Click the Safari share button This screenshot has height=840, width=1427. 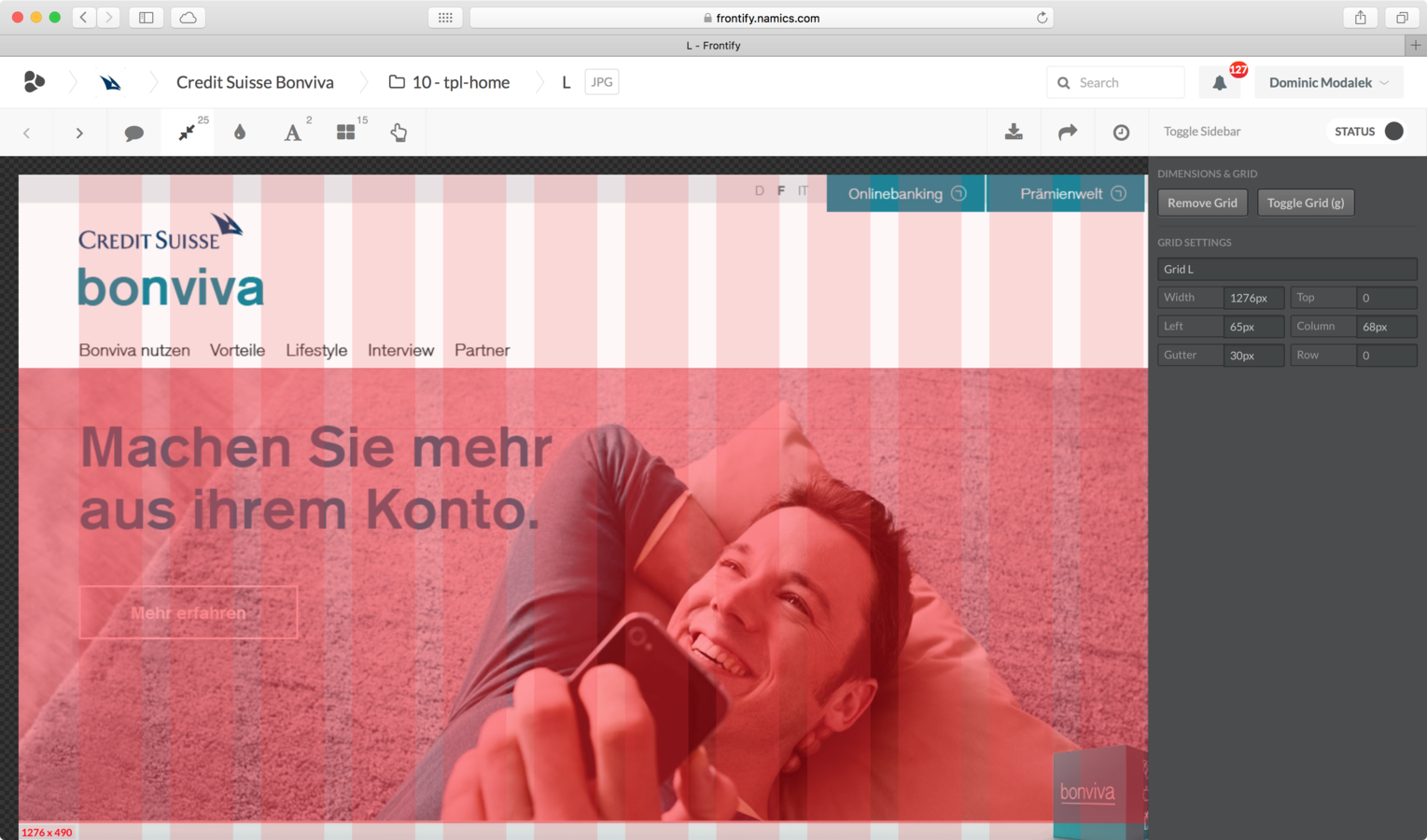point(1361,17)
